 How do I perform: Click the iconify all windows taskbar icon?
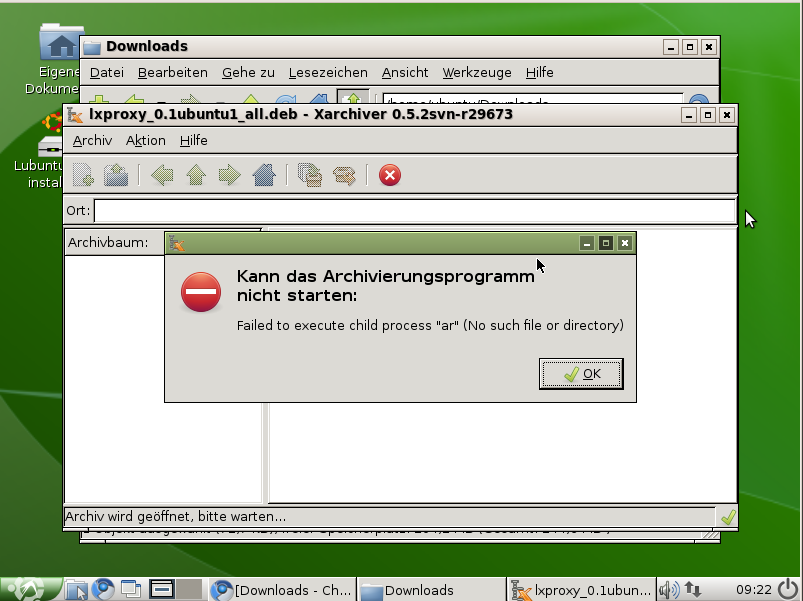(131, 590)
